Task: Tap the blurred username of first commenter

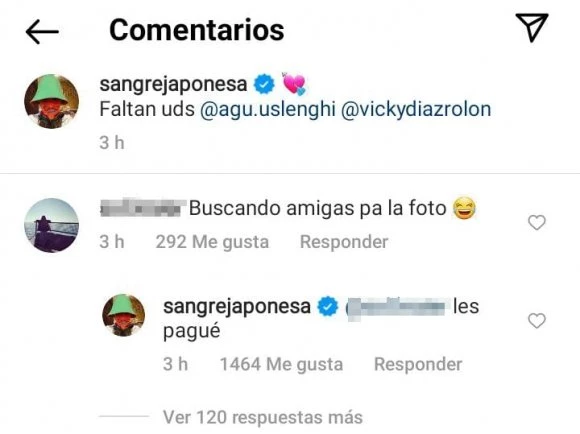Action: 143,208
